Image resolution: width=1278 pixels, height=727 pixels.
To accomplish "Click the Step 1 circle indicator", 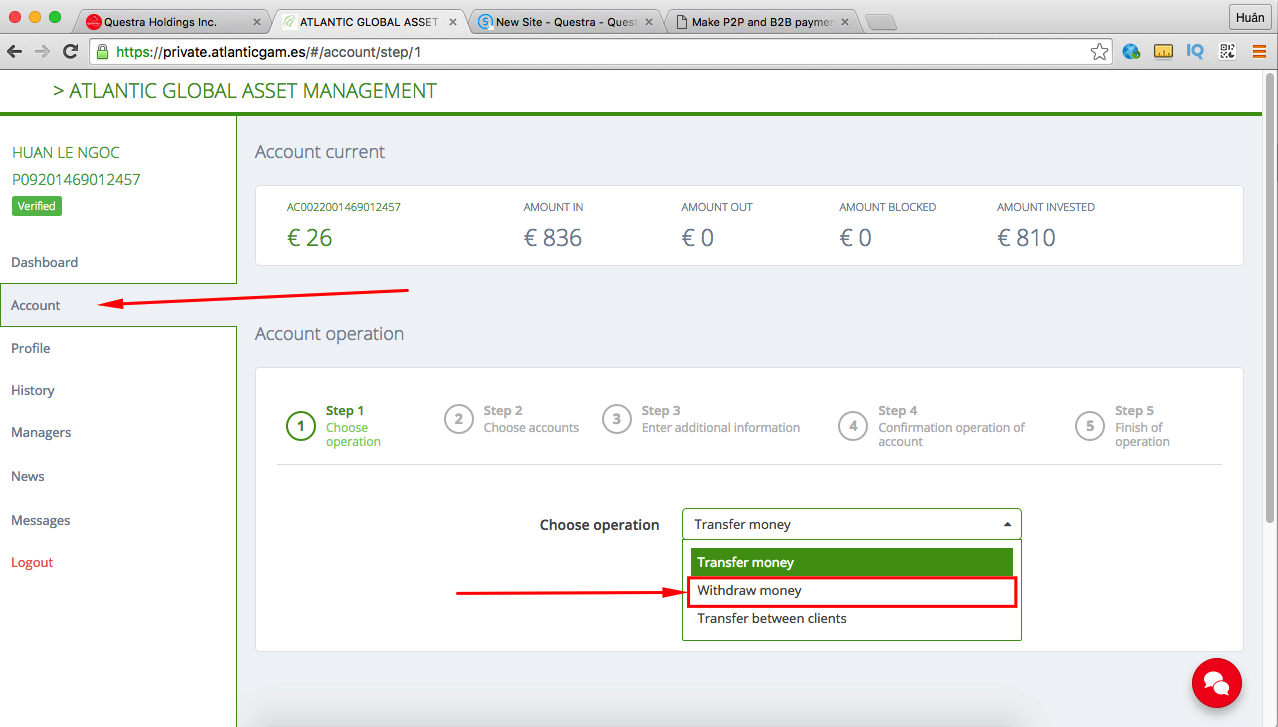I will click(301, 426).
